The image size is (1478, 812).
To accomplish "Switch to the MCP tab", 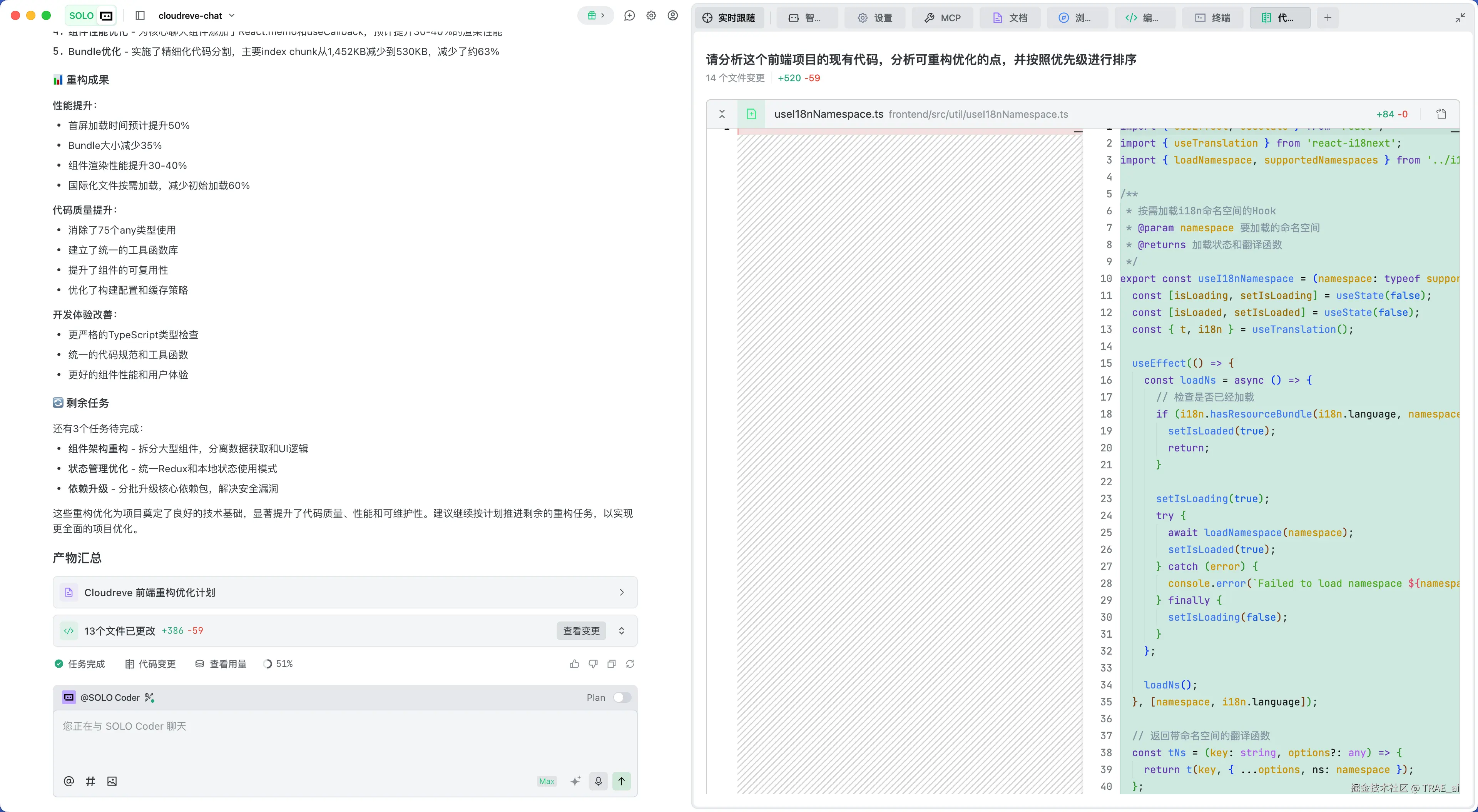I will 942,18.
